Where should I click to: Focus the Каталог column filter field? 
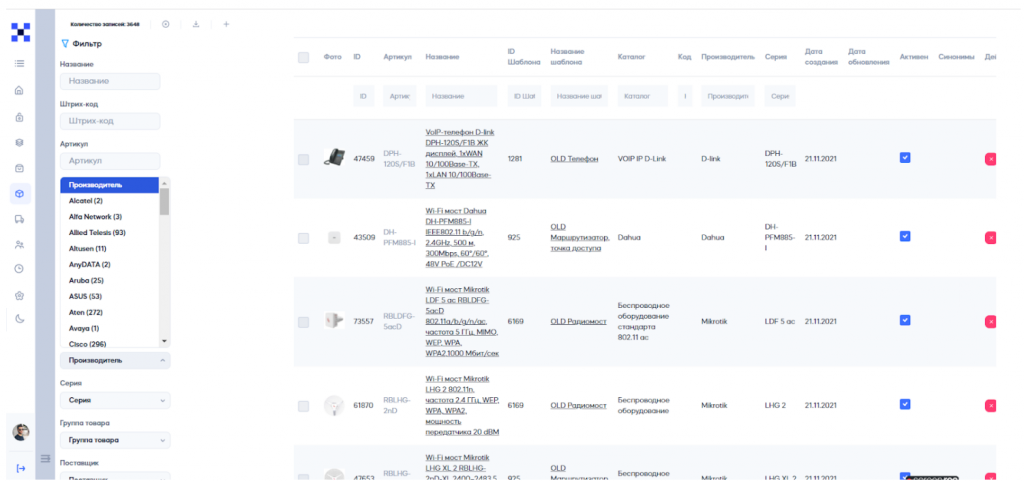tap(643, 96)
